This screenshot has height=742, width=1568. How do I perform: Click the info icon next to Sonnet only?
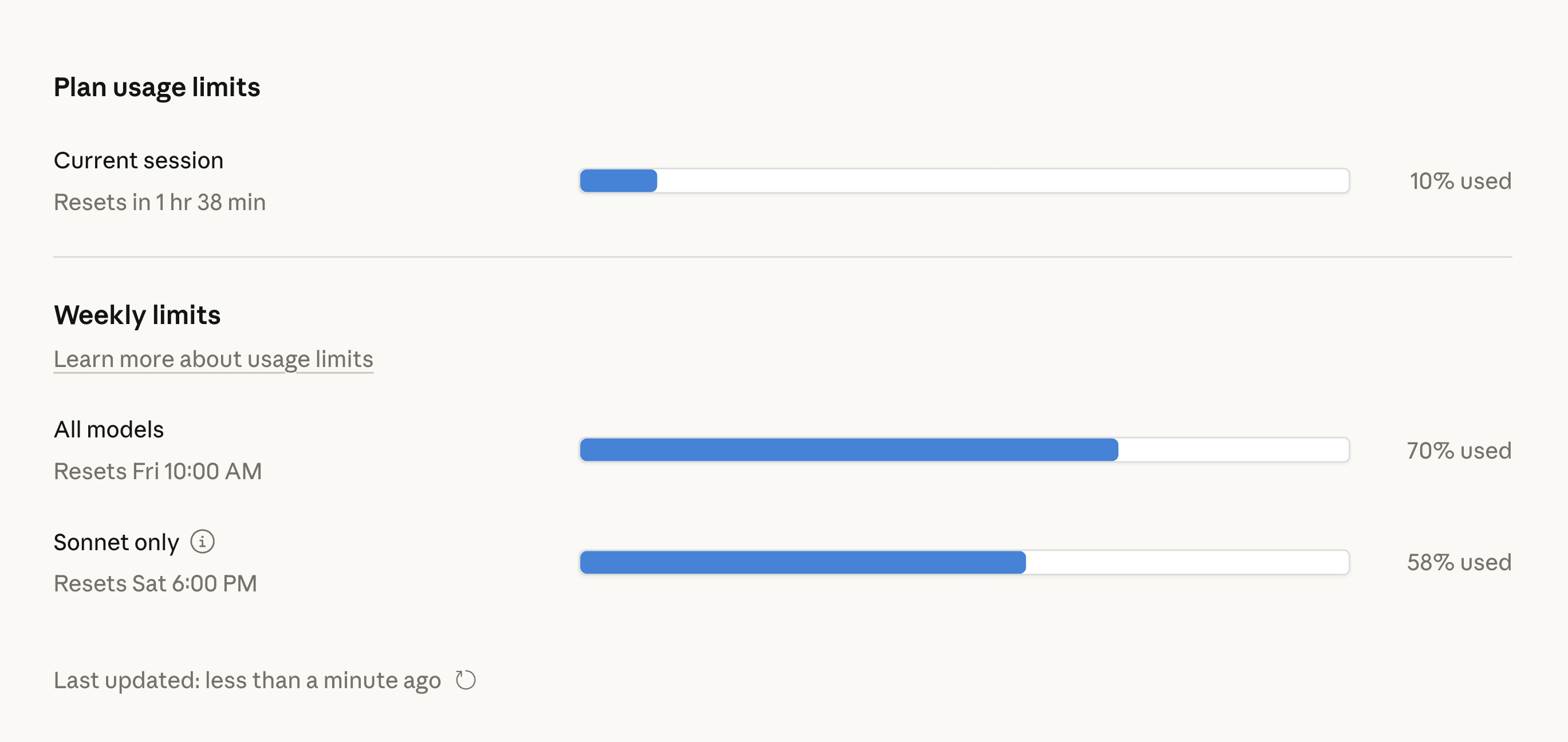click(202, 541)
